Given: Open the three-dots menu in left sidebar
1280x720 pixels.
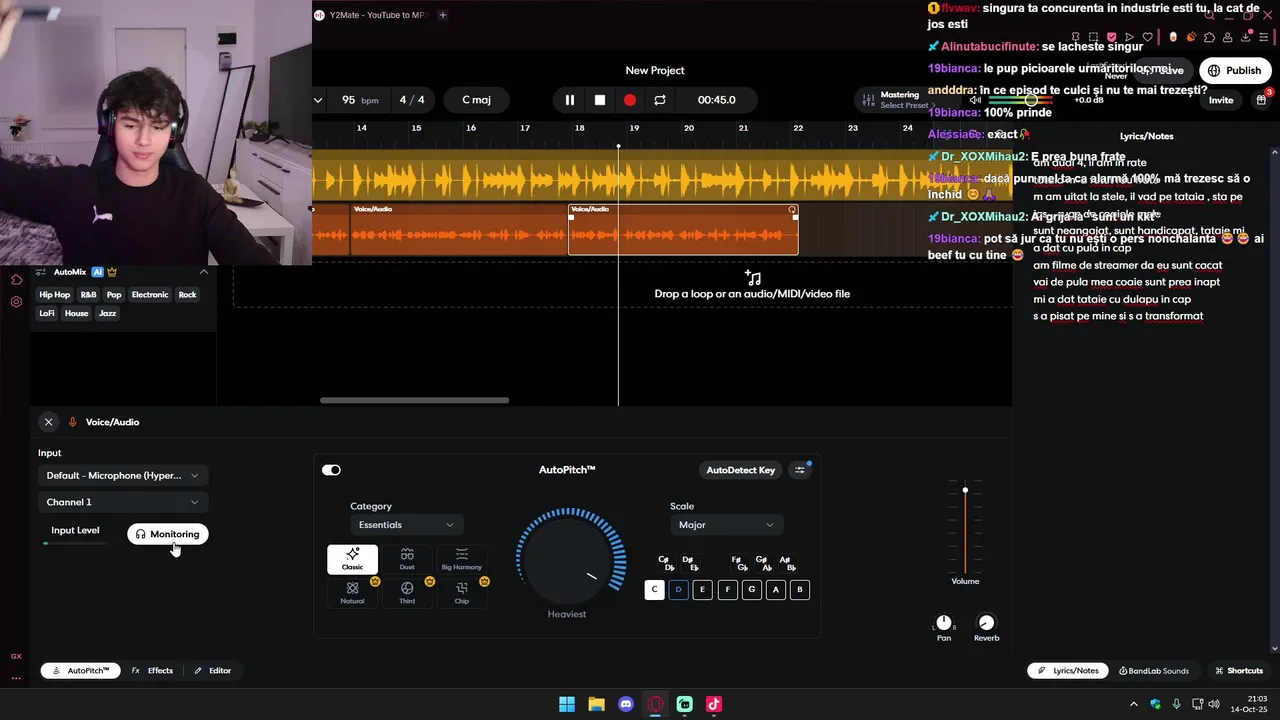Looking at the screenshot, I should point(16,678).
